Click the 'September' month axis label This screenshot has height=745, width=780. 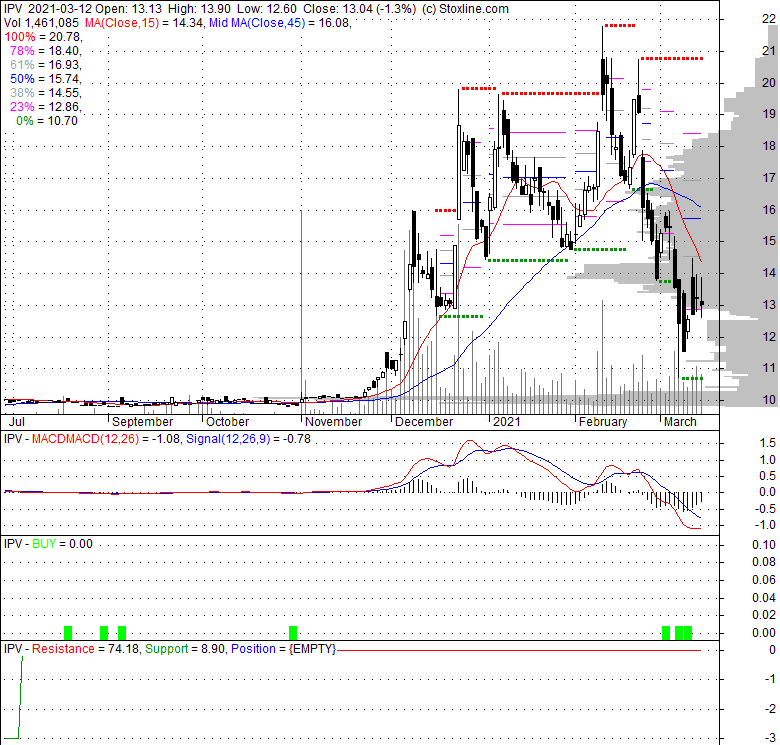(142, 422)
